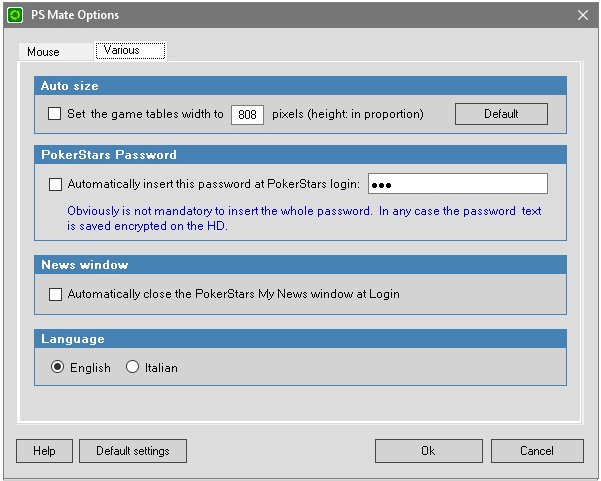Image resolution: width=601 pixels, height=481 pixels.
Task: Confirm options with the Ok button
Action: pyautogui.click(x=428, y=451)
